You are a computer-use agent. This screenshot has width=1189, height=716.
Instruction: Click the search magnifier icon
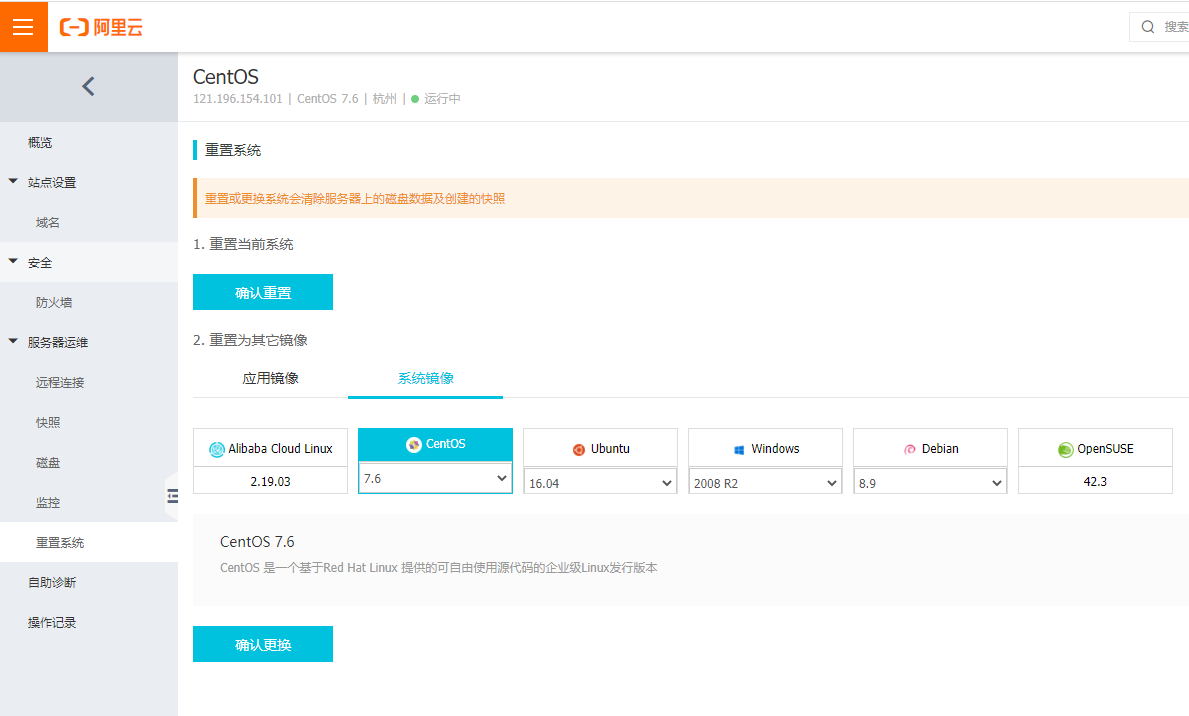point(1148,27)
